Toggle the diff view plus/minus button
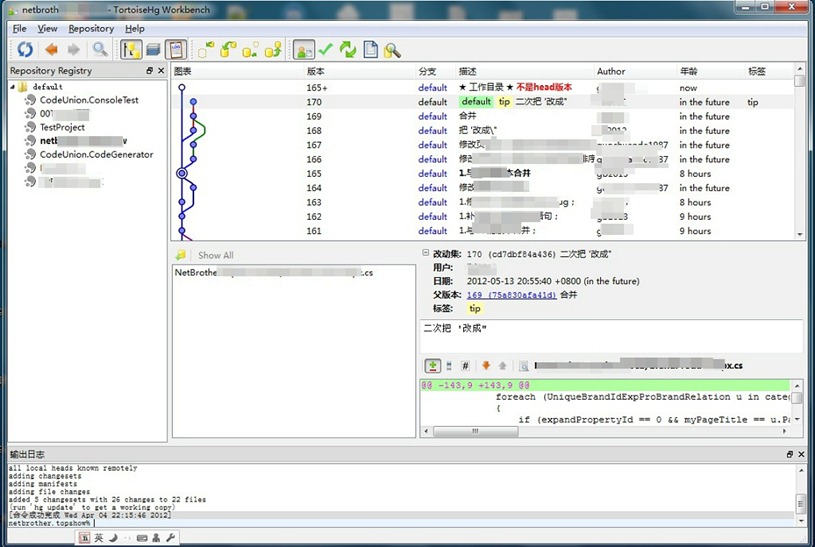 pos(432,366)
